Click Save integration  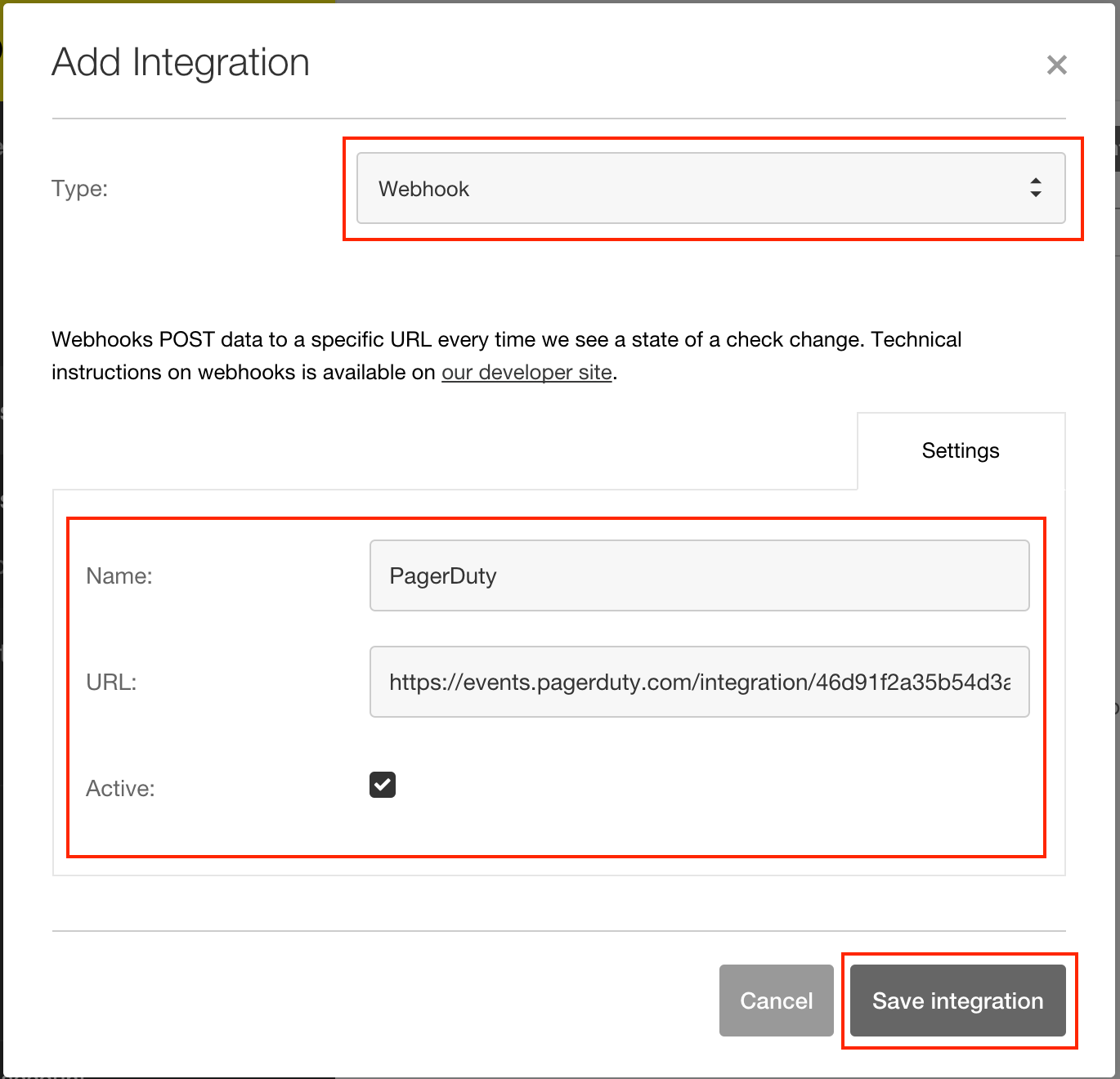[x=957, y=1001]
